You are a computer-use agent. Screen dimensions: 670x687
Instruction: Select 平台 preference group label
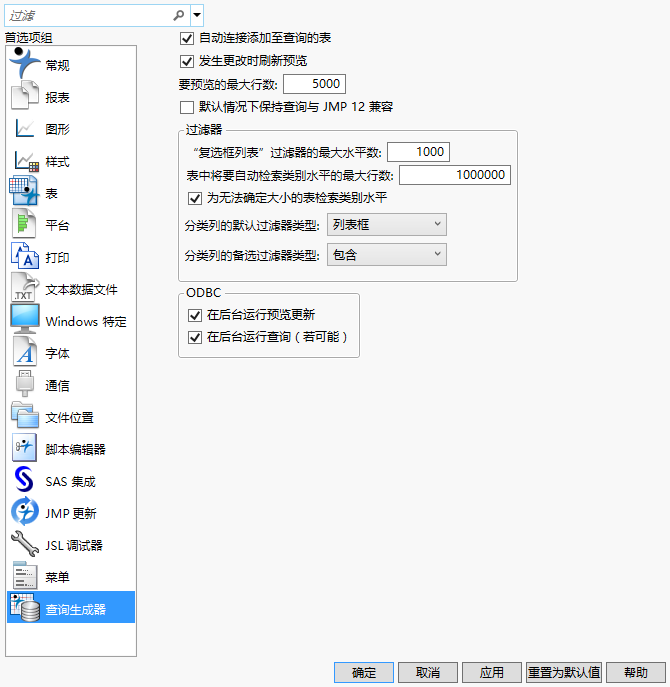[x=57, y=225]
